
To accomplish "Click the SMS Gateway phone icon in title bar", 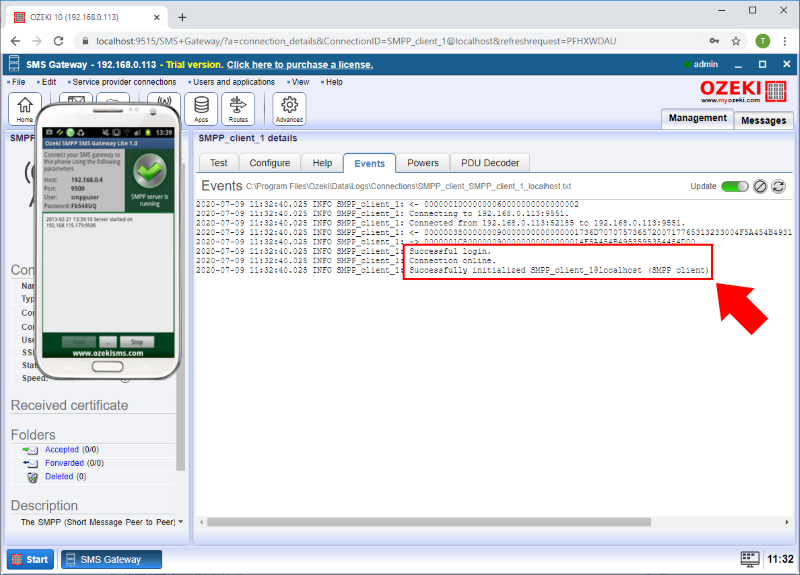I will tap(14, 64).
